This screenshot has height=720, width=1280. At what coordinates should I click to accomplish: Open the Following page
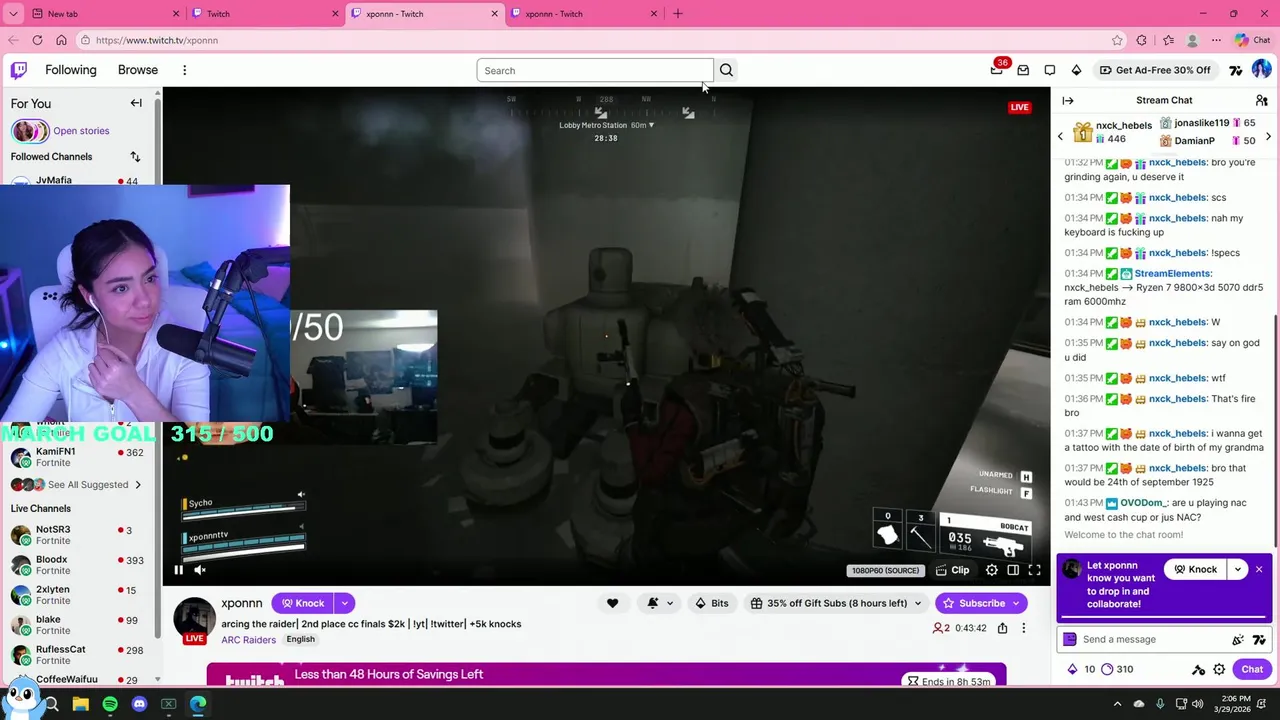(71, 70)
